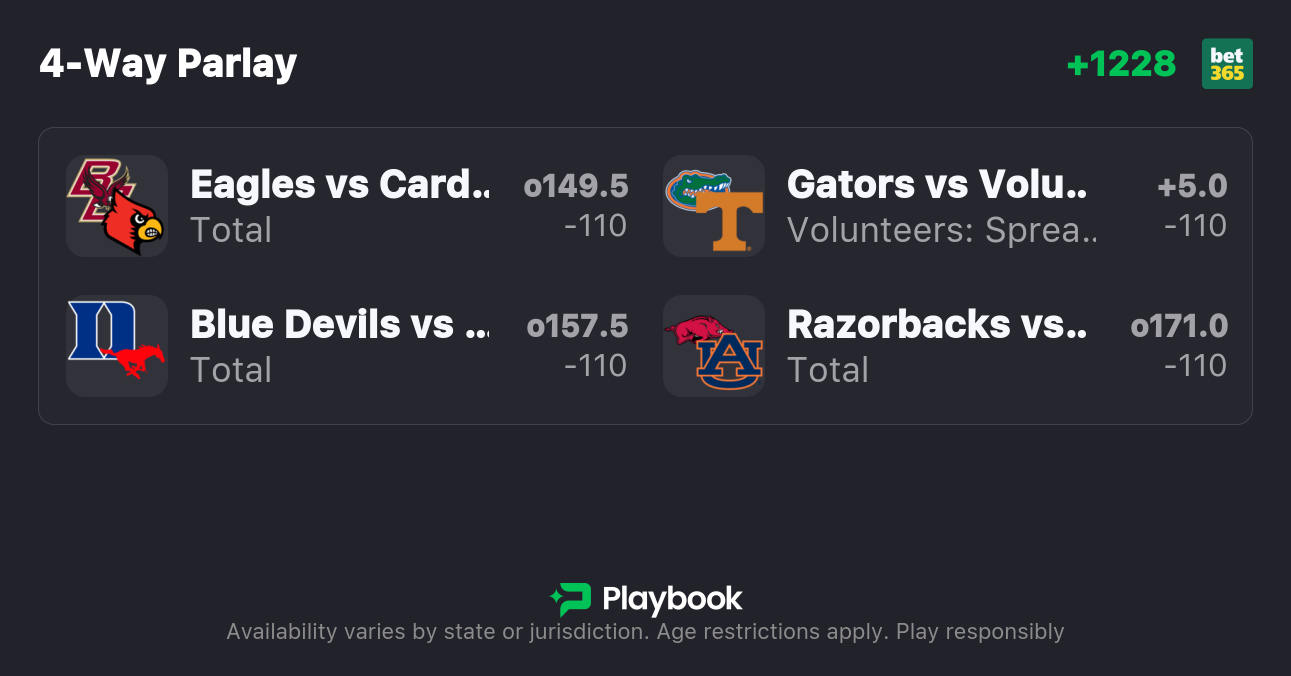
Task: Click the bet365 sportsbook logo
Action: pos(1227,64)
